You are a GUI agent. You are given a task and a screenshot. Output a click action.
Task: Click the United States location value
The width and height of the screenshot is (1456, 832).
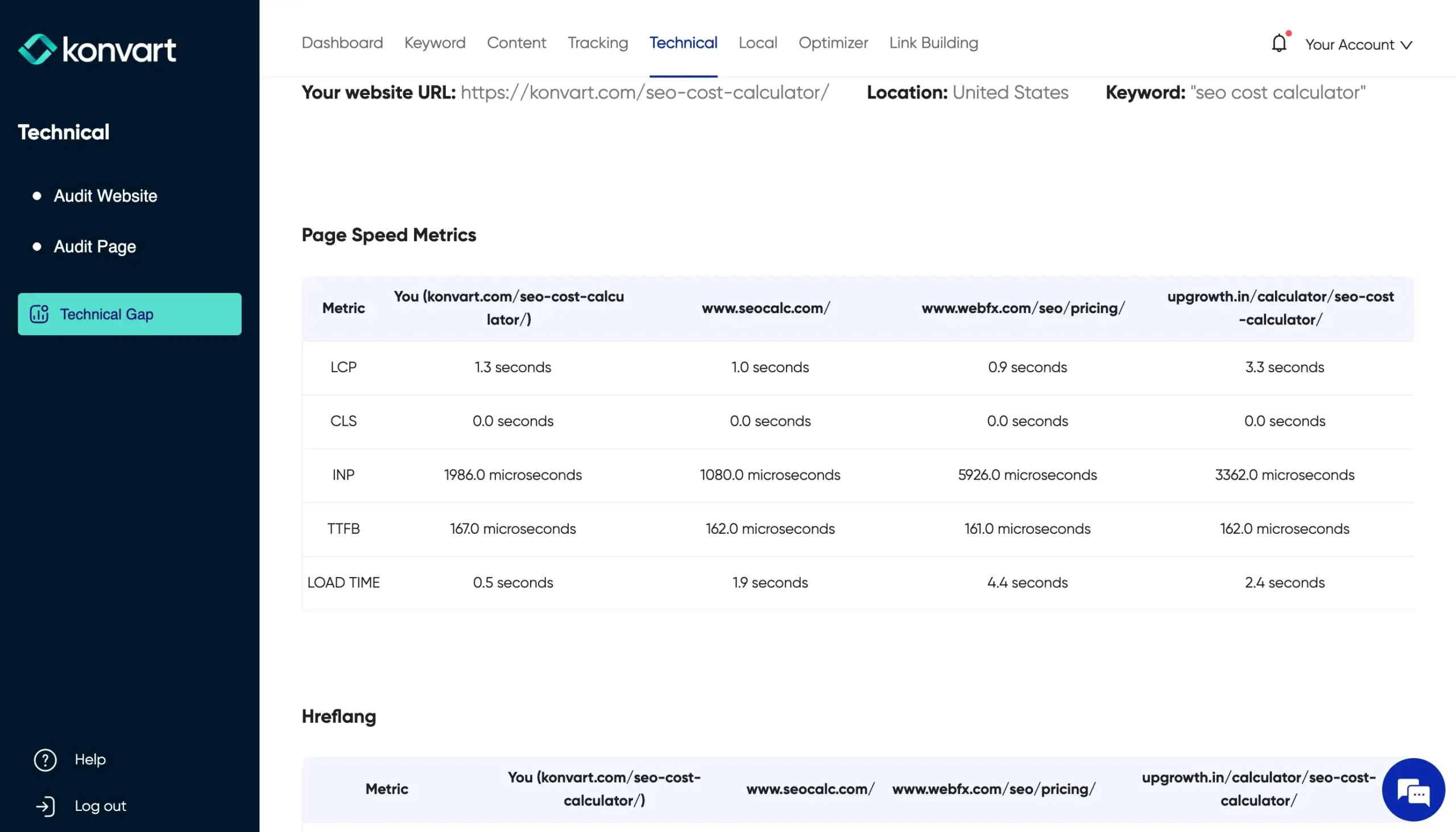(1010, 93)
